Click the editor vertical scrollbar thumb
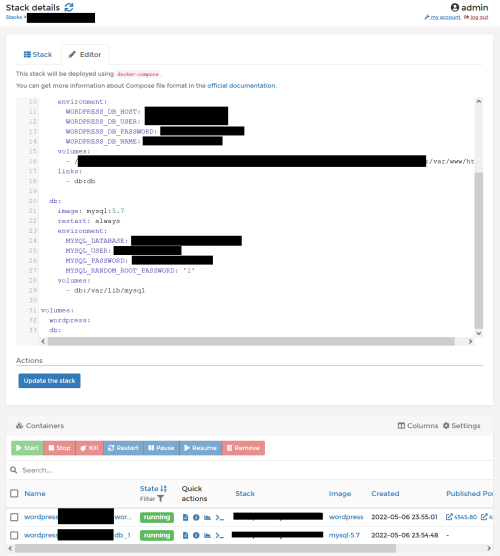The height and width of the screenshot is (556, 500). (479, 250)
